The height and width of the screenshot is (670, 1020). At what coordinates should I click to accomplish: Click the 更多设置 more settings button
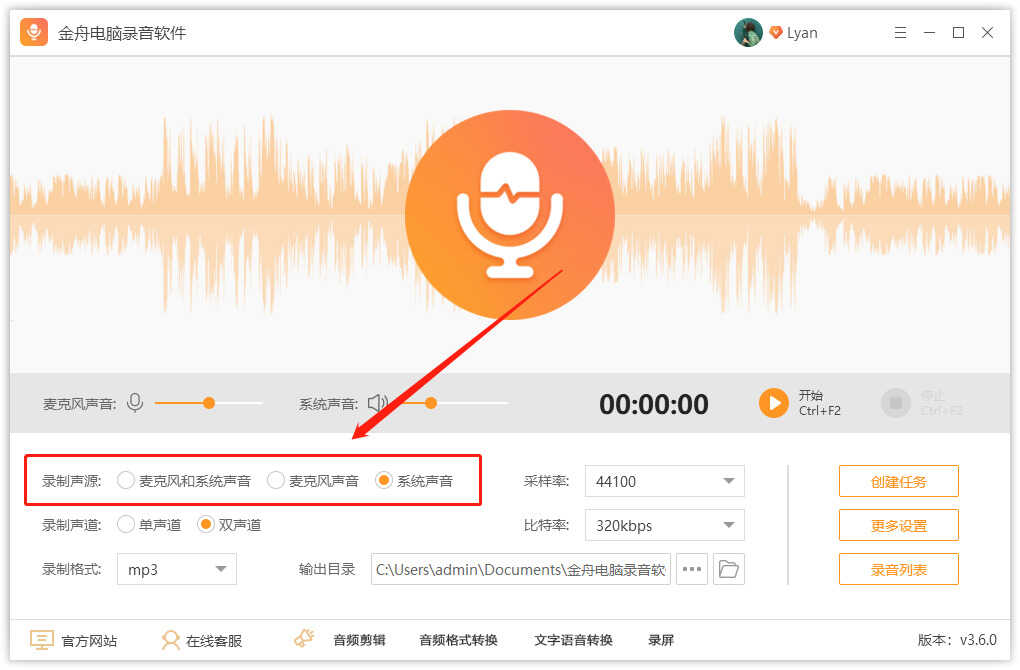(x=898, y=525)
